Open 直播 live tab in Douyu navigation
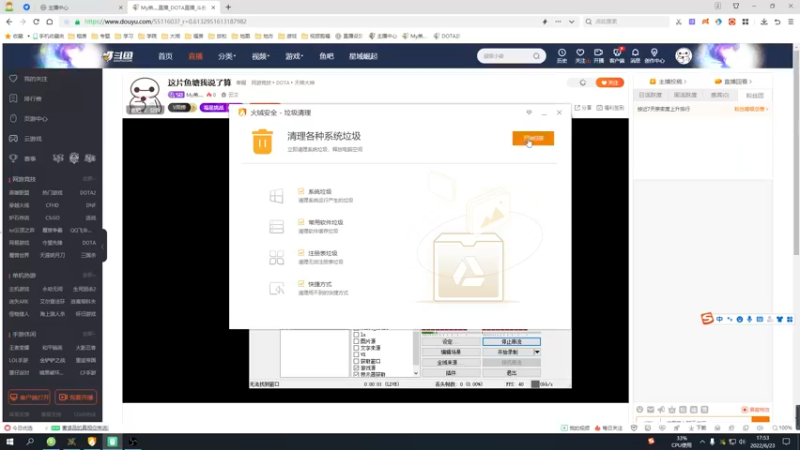The height and width of the screenshot is (450, 800). pyautogui.click(x=195, y=56)
